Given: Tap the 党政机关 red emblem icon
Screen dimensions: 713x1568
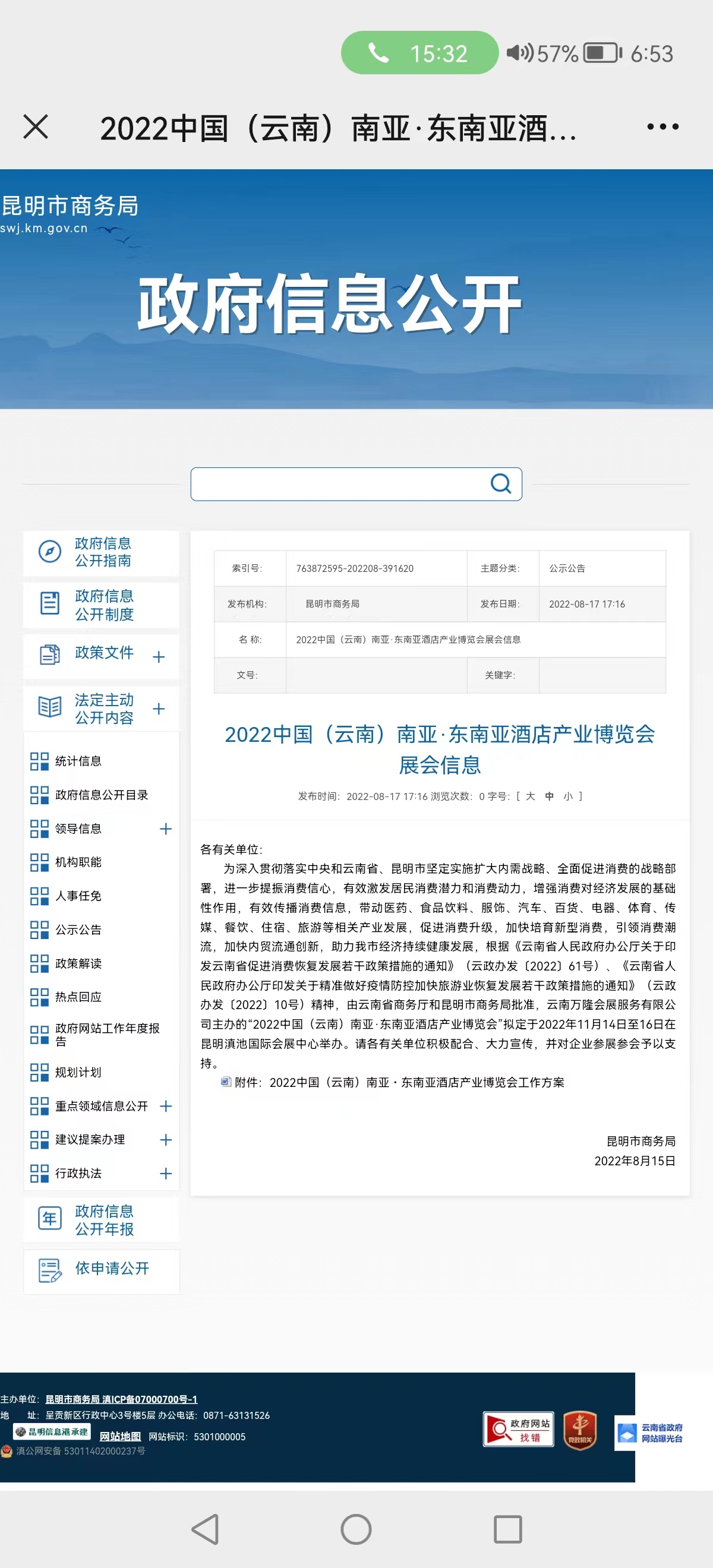Looking at the screenshot, I should coord(580,1430).
